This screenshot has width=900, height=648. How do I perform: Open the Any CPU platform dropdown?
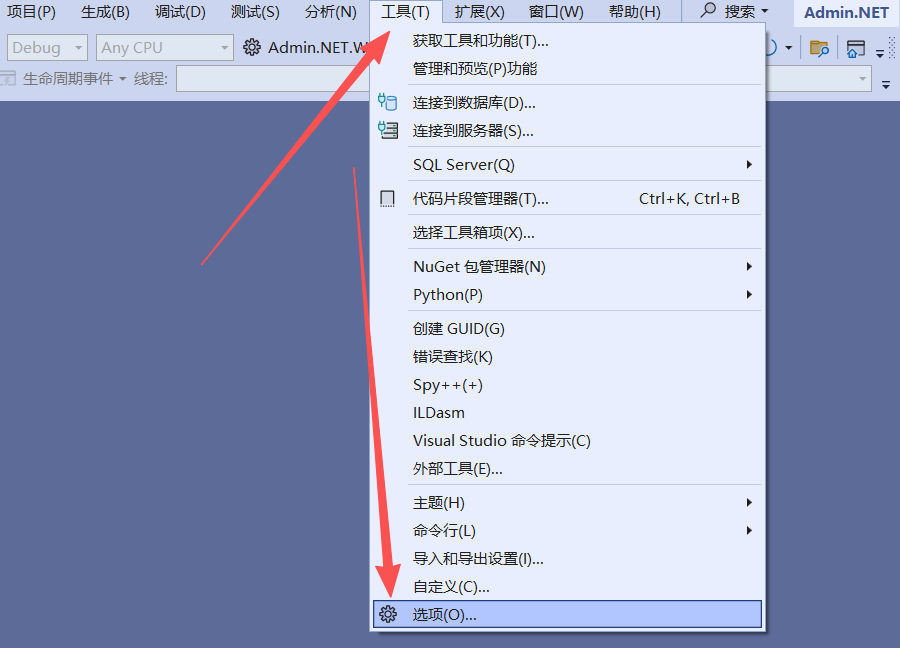tap(165, 48)
